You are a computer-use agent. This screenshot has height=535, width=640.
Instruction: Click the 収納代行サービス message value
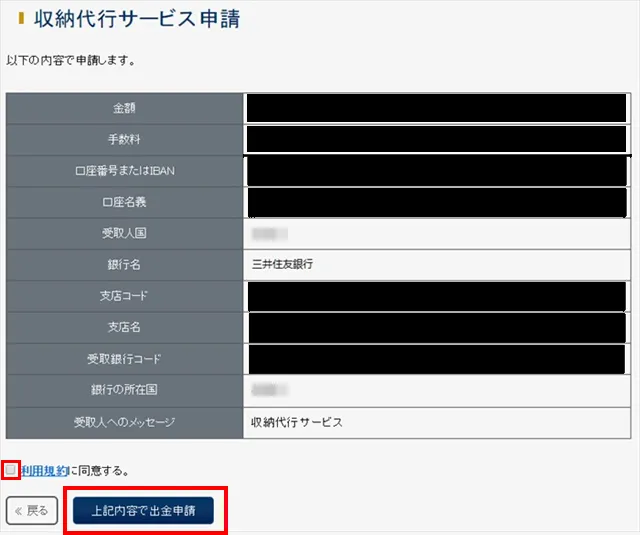297,422
